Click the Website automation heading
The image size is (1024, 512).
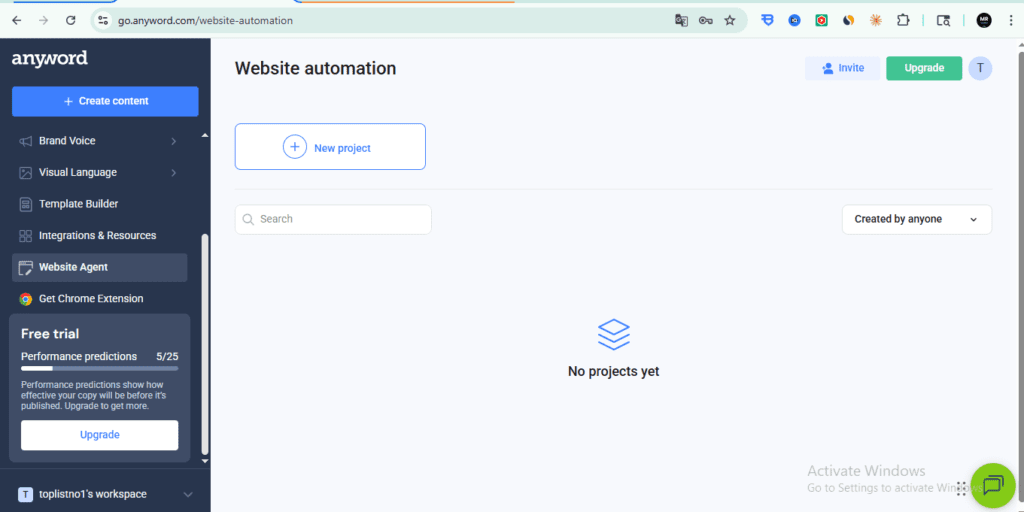coord(315,69)
